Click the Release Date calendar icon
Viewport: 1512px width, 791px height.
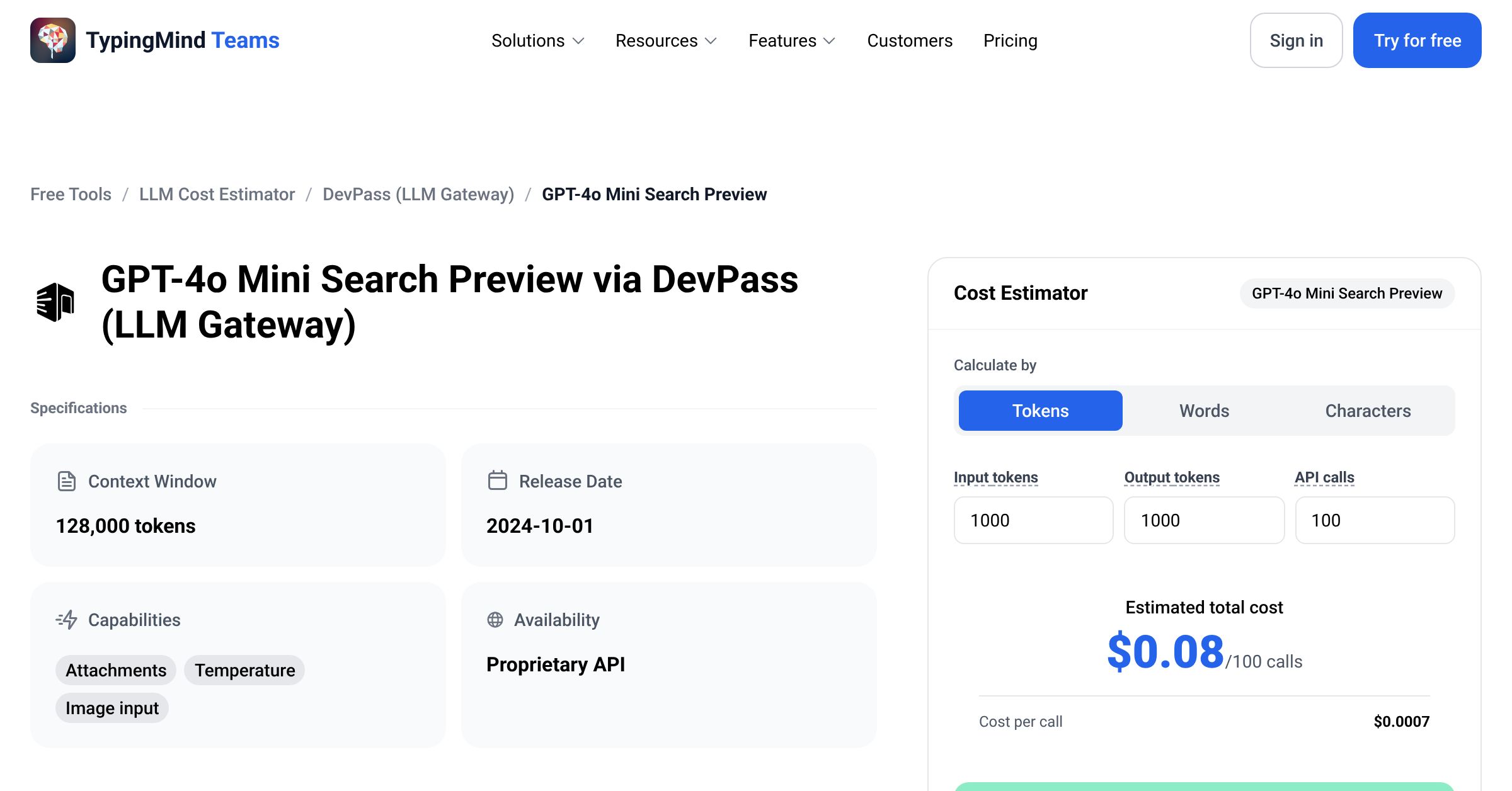(498, 481)
